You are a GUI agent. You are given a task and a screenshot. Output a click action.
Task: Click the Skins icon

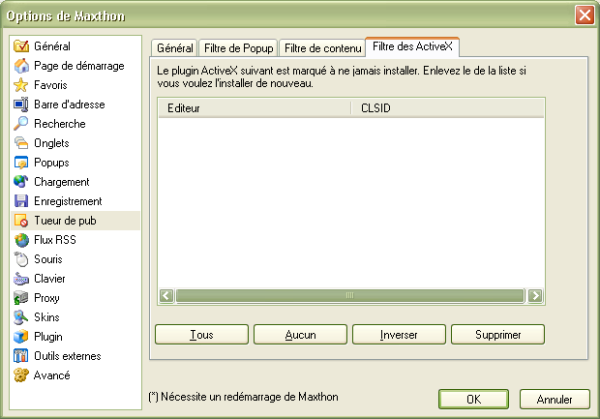pos(21,317)
